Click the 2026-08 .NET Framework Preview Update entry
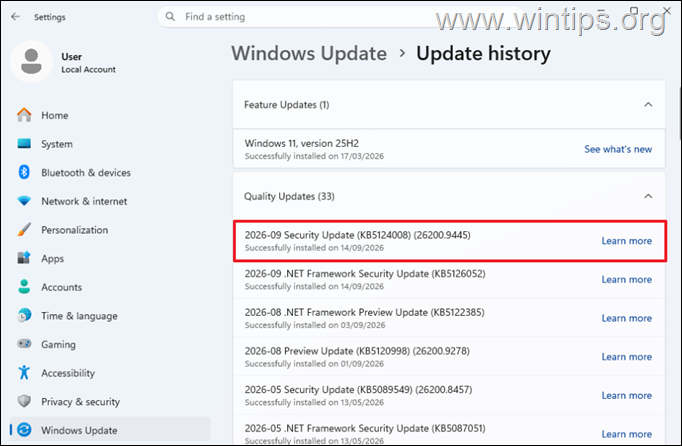 point(449,318)
